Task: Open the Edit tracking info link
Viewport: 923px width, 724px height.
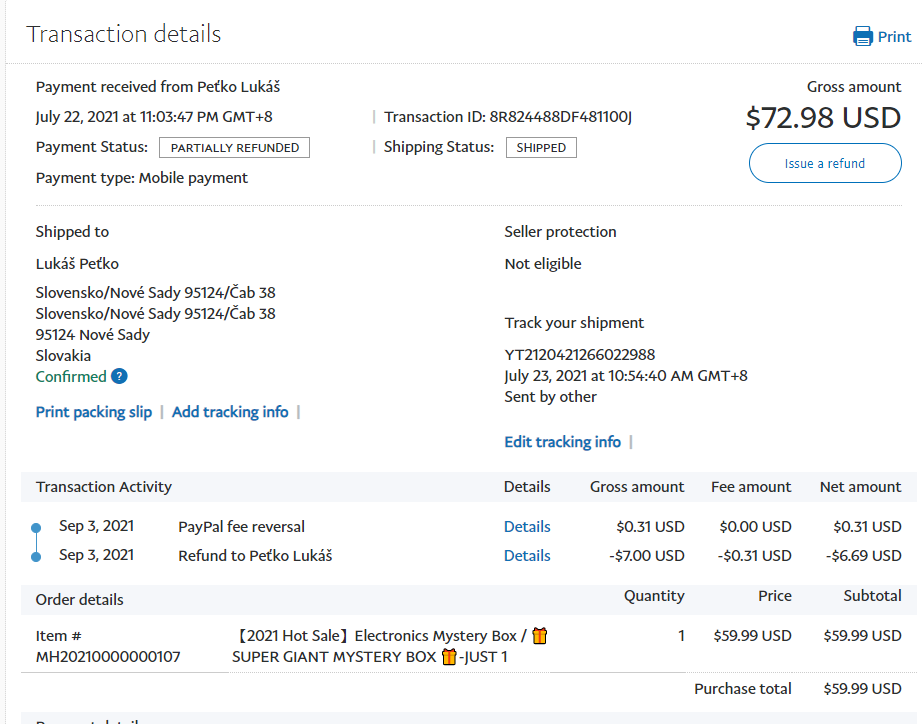Action: (562, 442)
